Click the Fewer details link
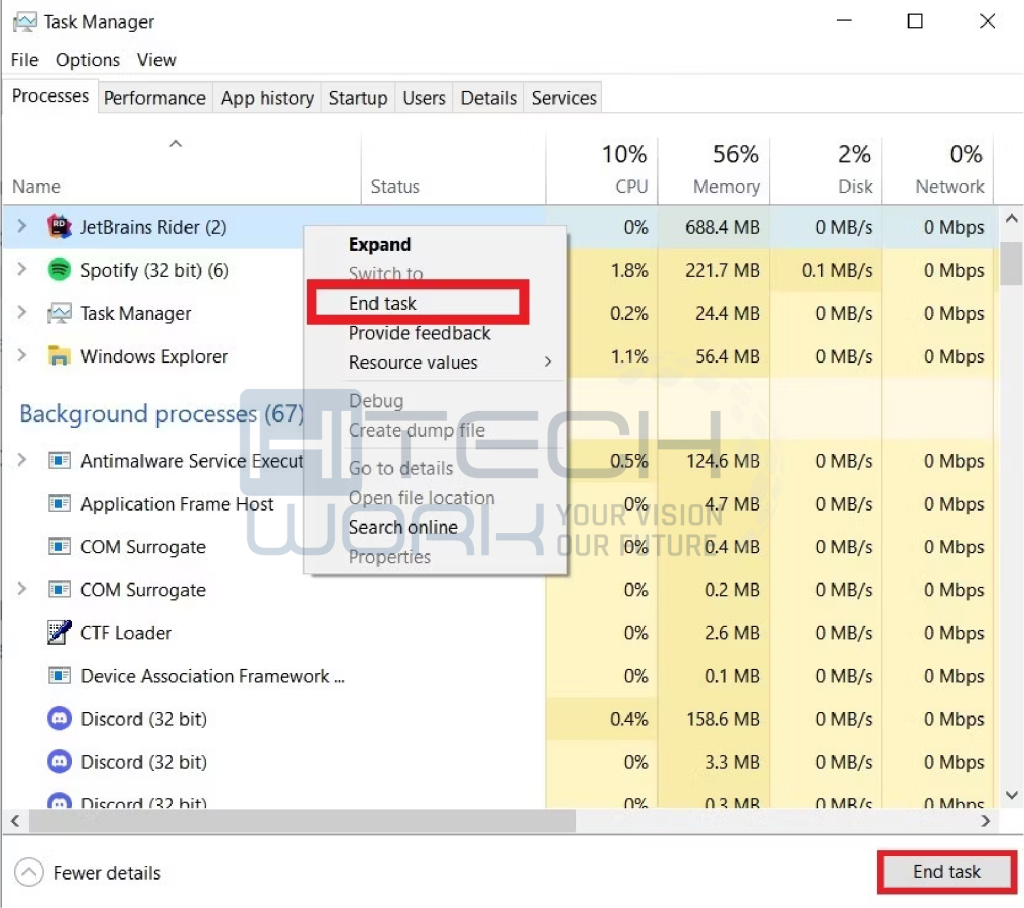Viewport: 1024px width, 908px height. click(107, 873)
